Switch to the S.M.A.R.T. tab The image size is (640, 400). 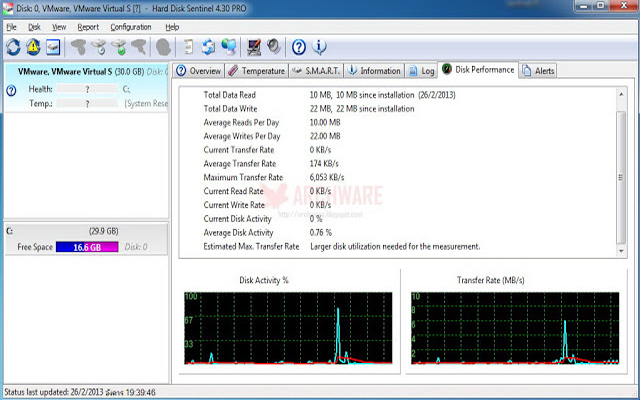[x=316, y=71]
